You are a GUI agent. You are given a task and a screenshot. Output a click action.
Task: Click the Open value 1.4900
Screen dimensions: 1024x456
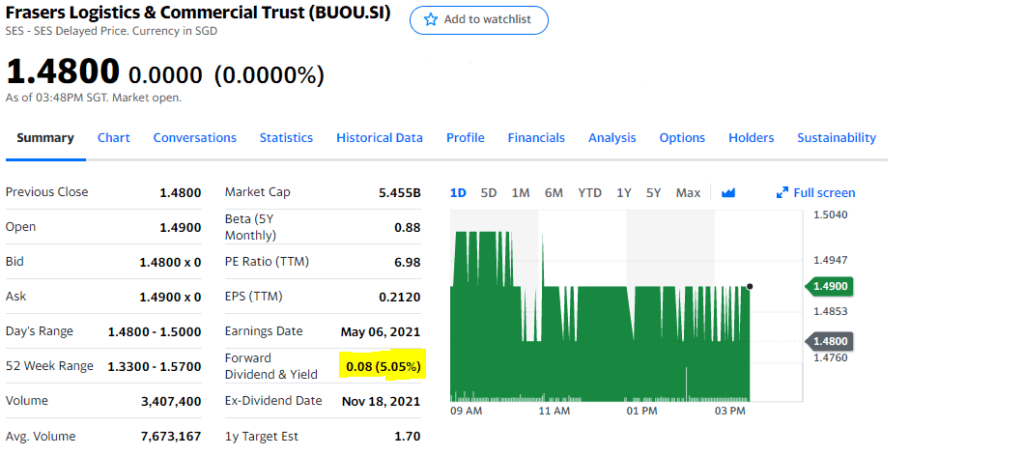pyautogui.click(x=180, y=227)
